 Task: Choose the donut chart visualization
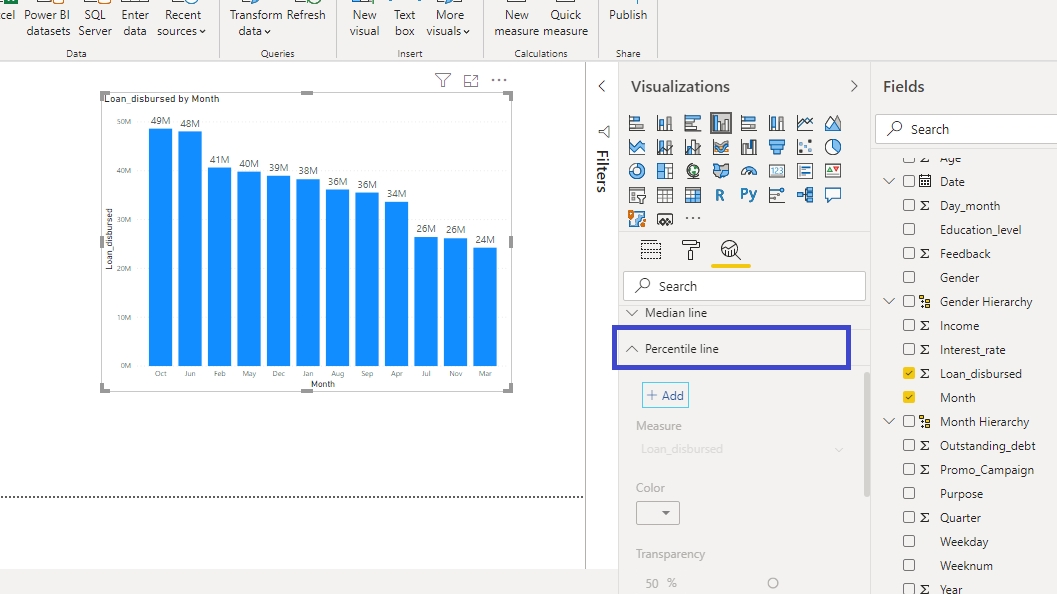coord(636,171)
